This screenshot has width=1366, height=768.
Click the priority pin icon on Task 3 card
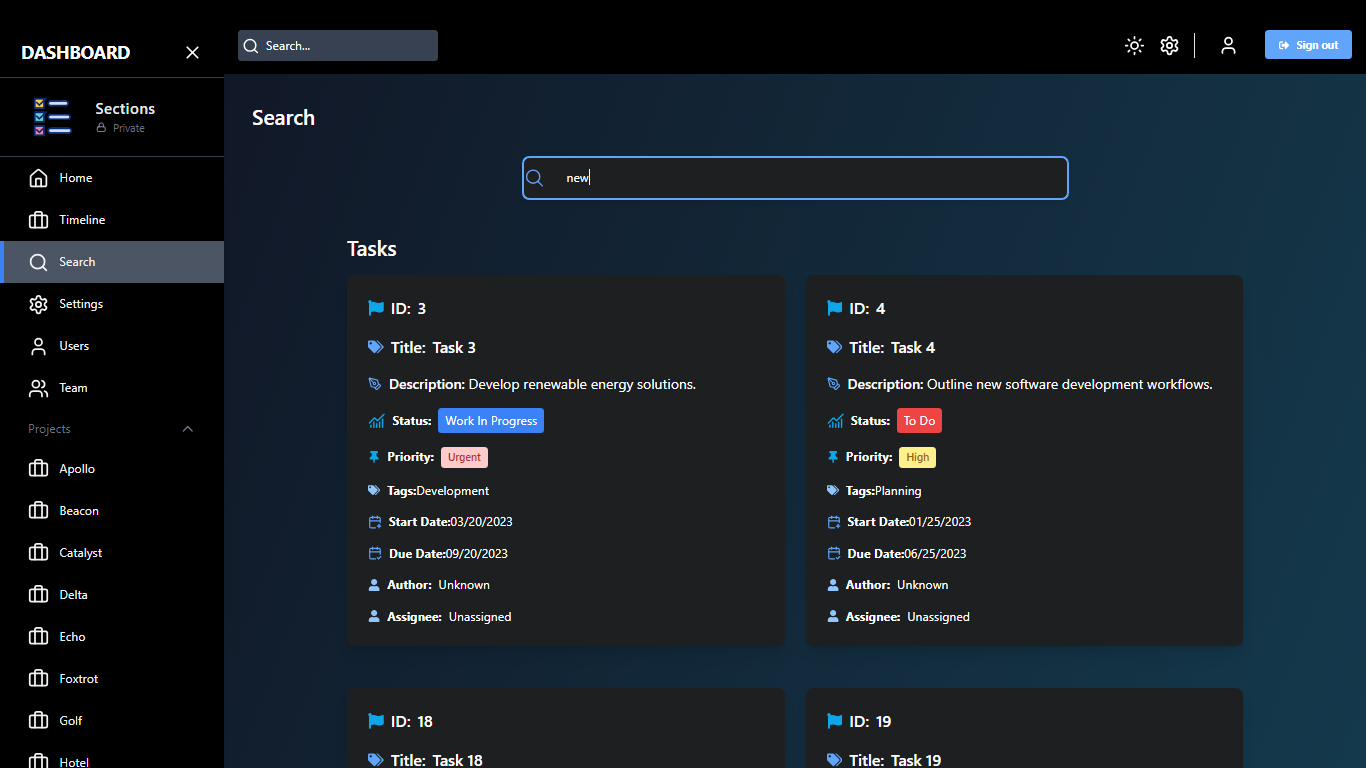[374, 457]
